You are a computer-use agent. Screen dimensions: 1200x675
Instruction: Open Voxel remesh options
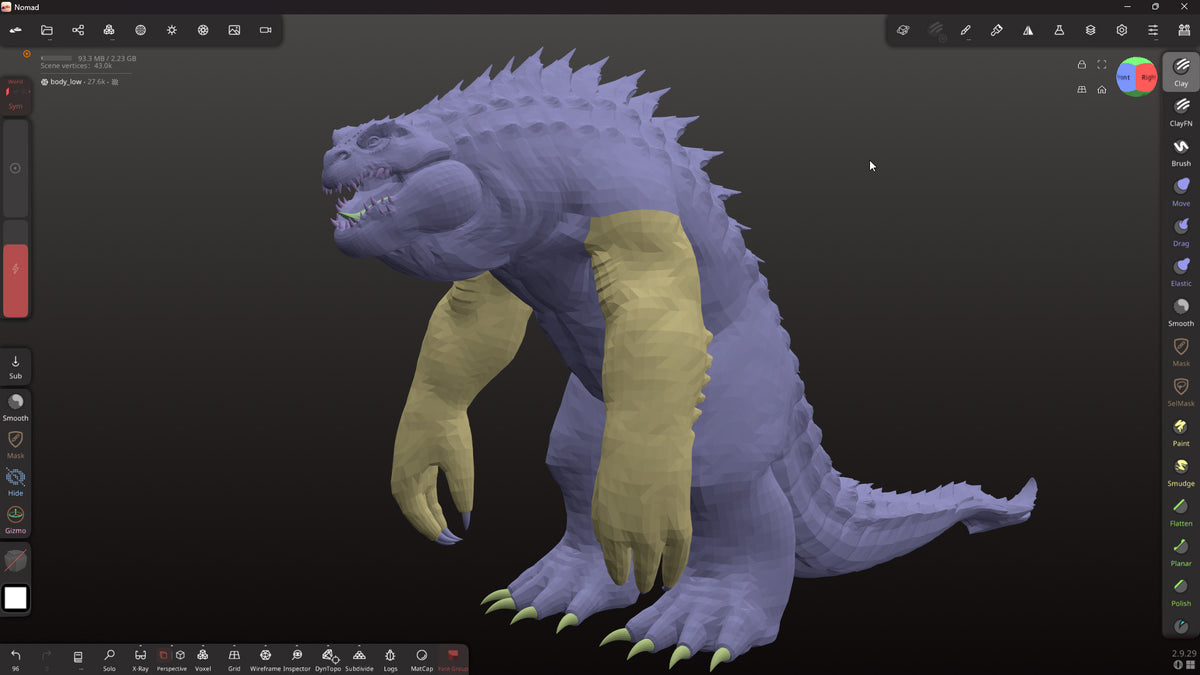(203, 659)
